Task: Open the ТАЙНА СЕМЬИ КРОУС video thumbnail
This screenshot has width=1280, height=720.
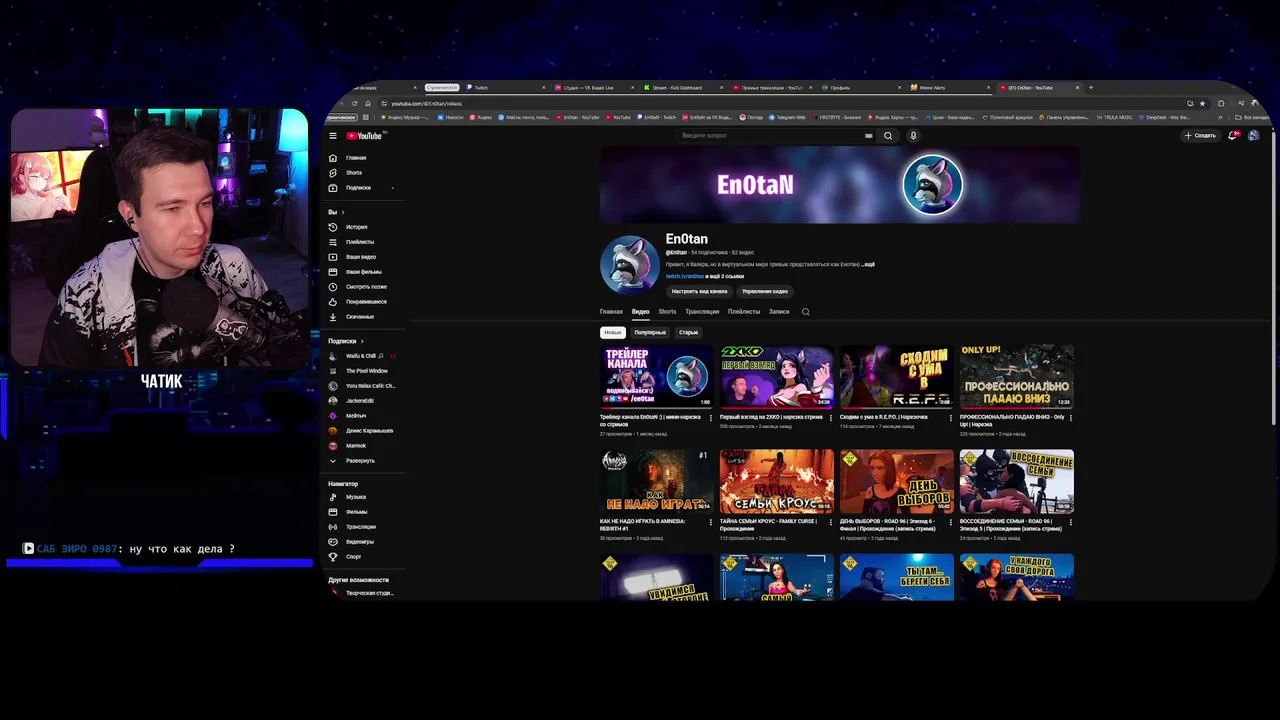Action: pyautogui.click(x=777, y=482)
